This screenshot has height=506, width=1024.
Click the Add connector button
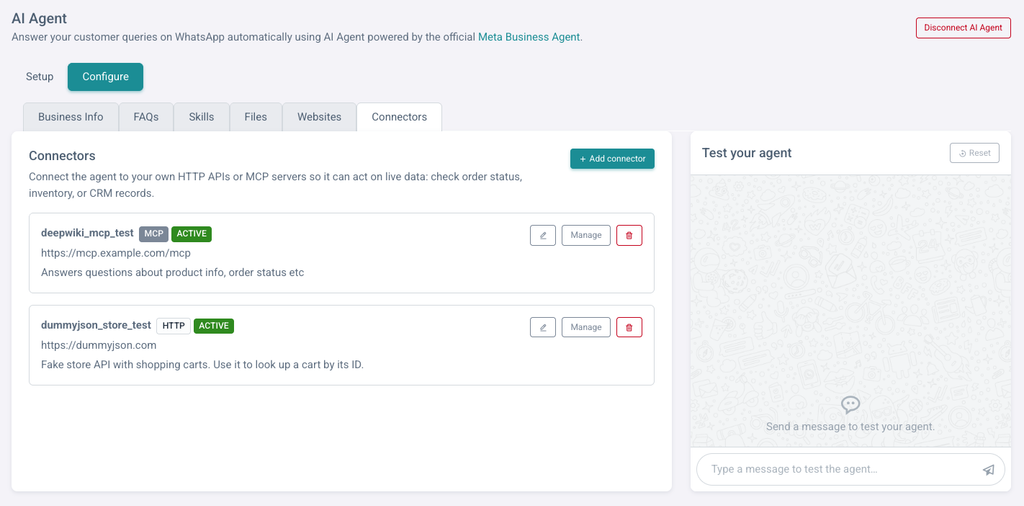[612, 159]
